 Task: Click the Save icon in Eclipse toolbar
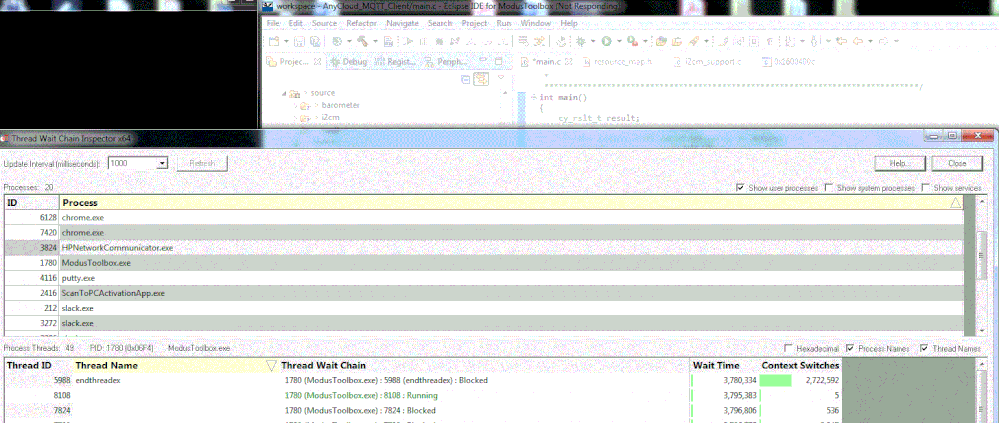(x=299, y=41)
